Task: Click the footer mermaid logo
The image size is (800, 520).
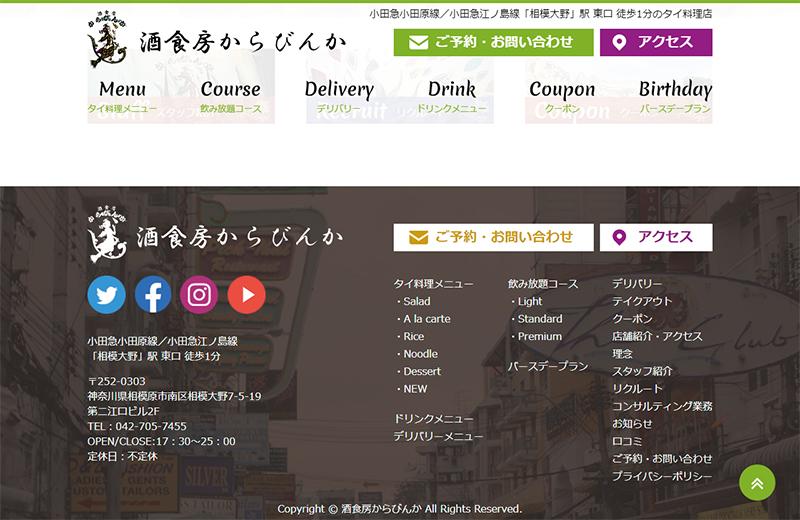Action: (216, 236)
